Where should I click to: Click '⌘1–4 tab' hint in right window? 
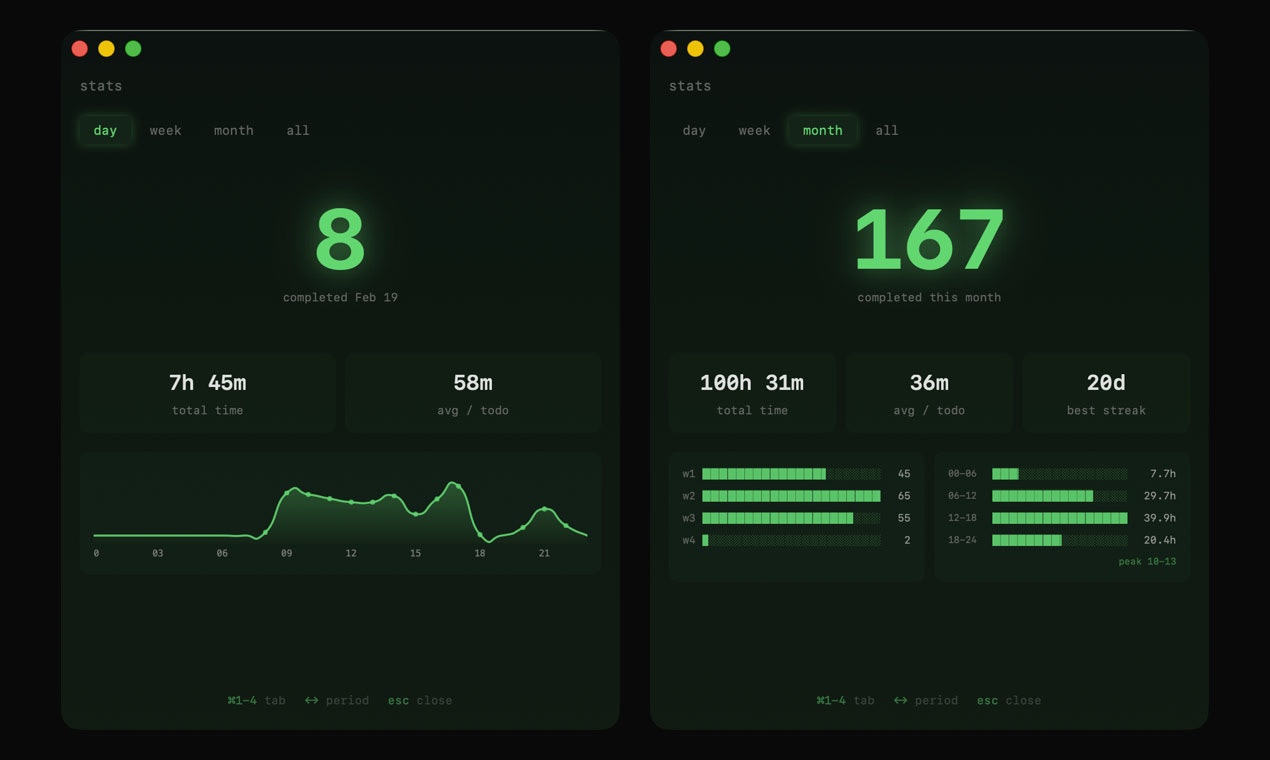(x=846, y=700)
